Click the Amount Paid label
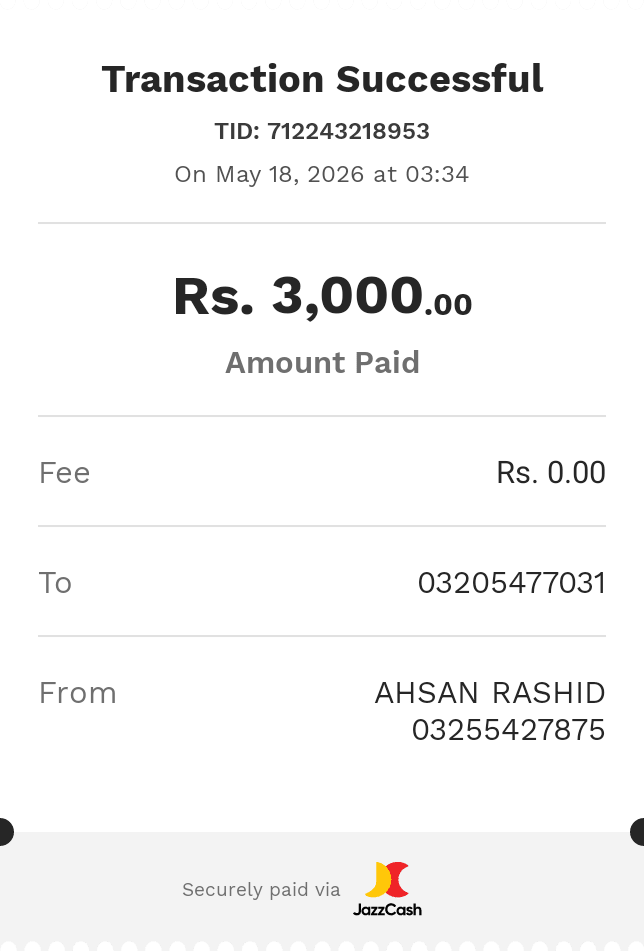 click(x=322, y=363)
